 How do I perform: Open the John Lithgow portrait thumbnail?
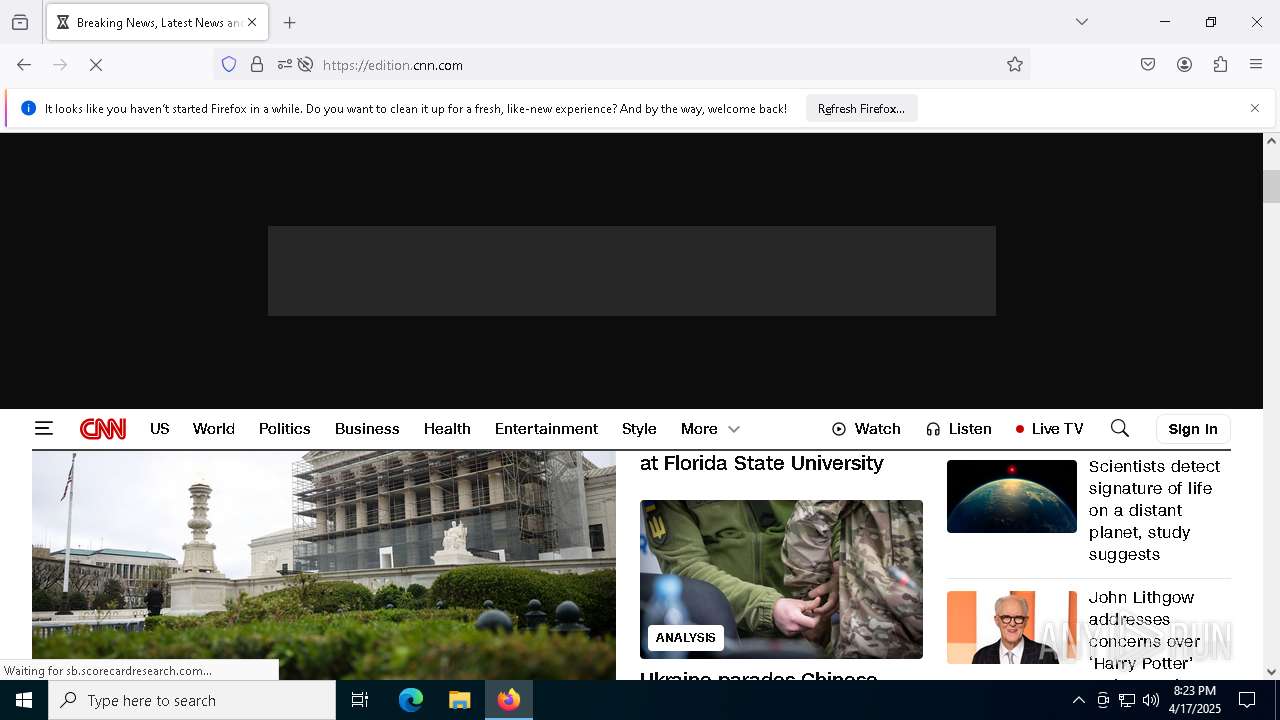coord(1012,627)
